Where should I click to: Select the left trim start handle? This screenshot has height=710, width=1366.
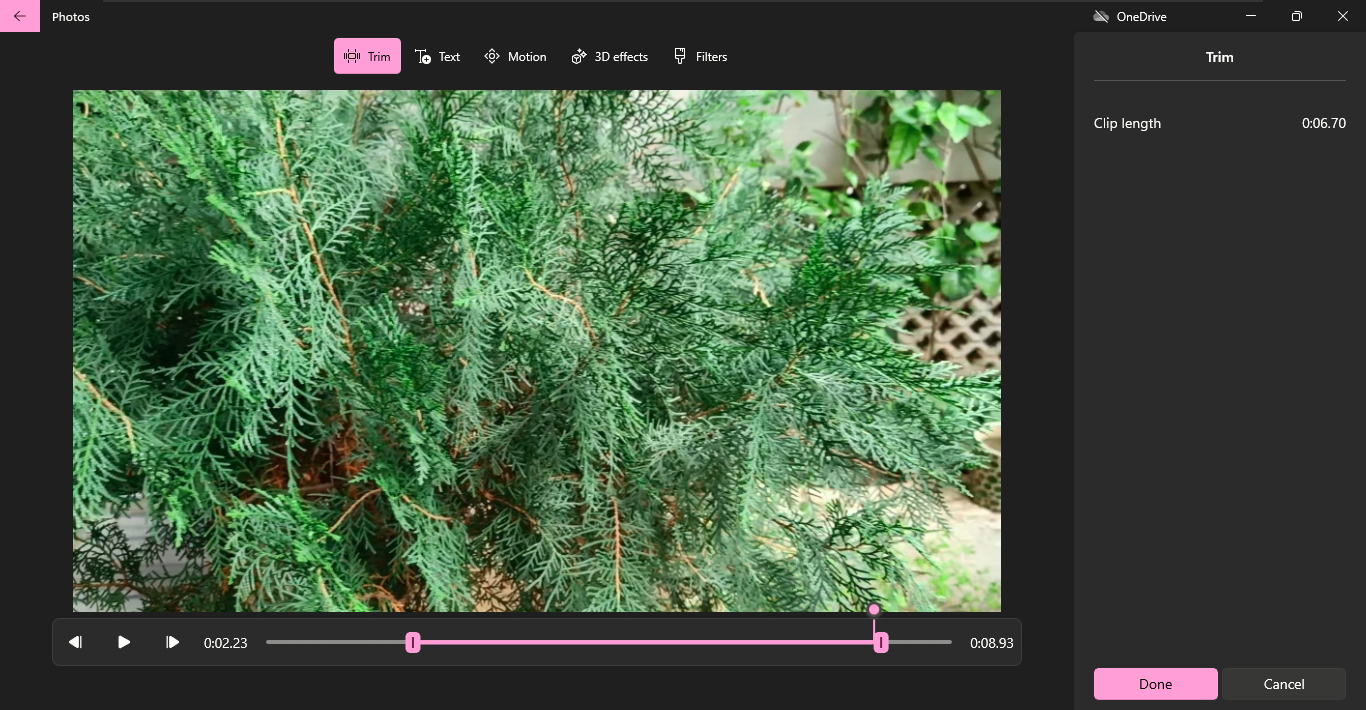[413, 642]
